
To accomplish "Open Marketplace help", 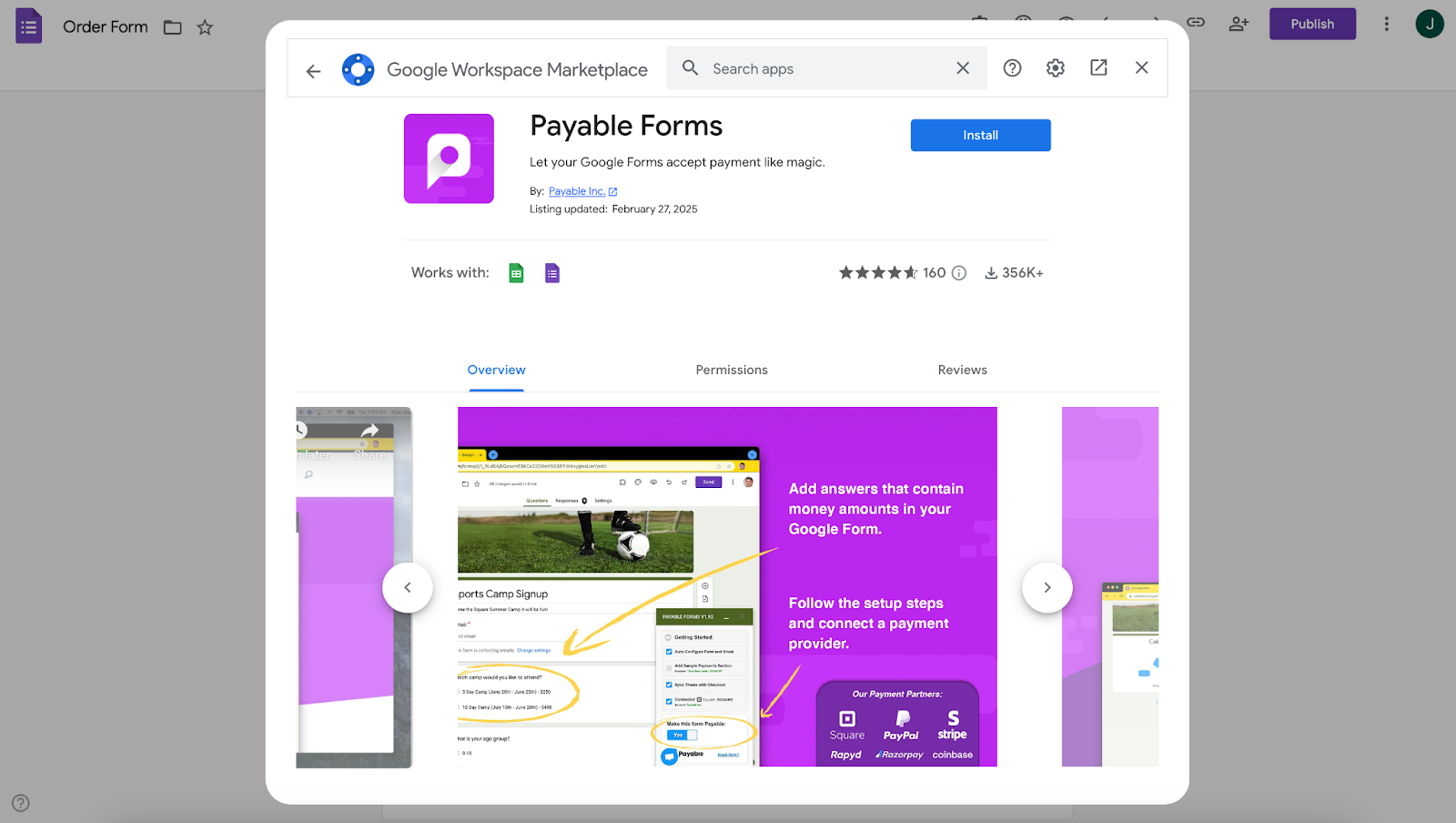I will click(x=1012, y=68).
